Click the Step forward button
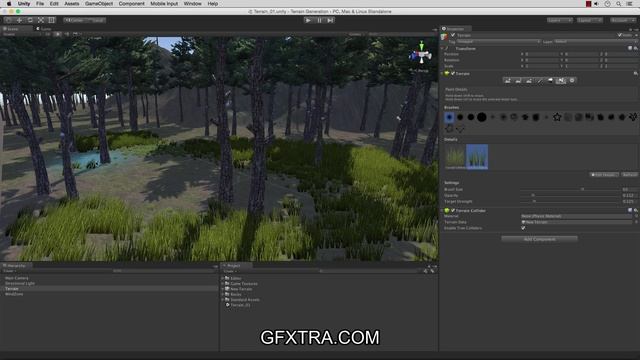Image resolution: width=640 pixels, height=360 pixels. click(330, 20)
